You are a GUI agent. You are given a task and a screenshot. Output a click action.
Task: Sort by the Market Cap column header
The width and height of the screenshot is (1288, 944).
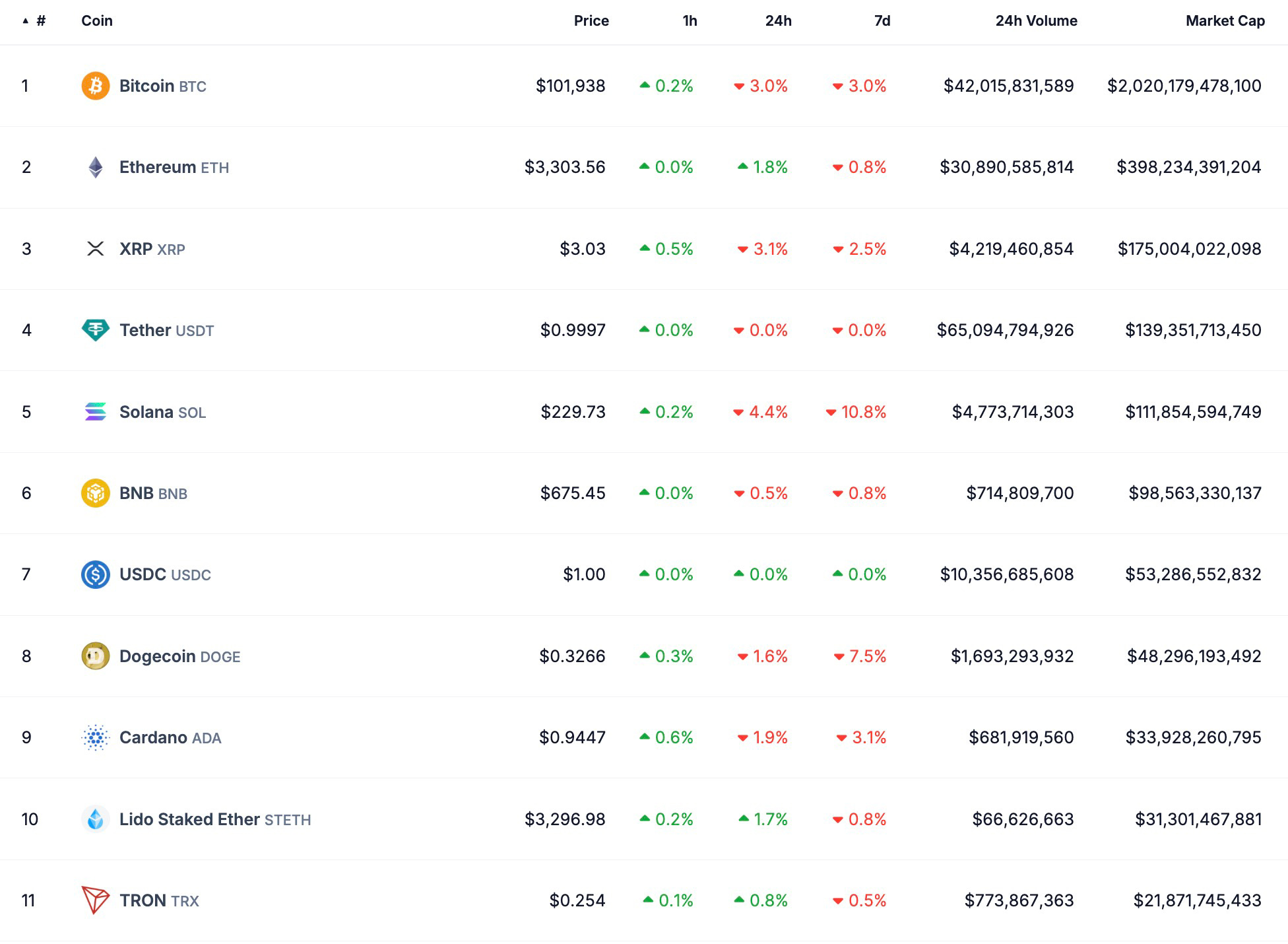(x=1225, y=20)
